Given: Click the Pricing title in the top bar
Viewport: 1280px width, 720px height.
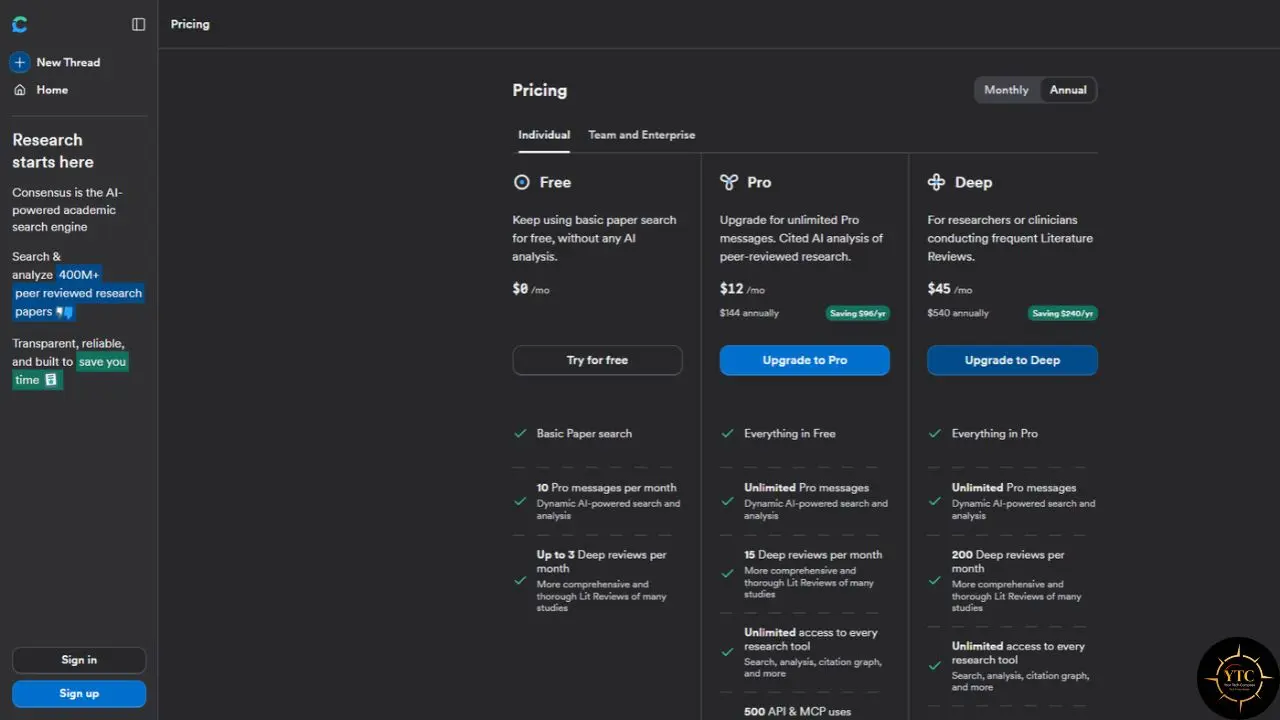Looking at the screenshot, I should point(190,24).
